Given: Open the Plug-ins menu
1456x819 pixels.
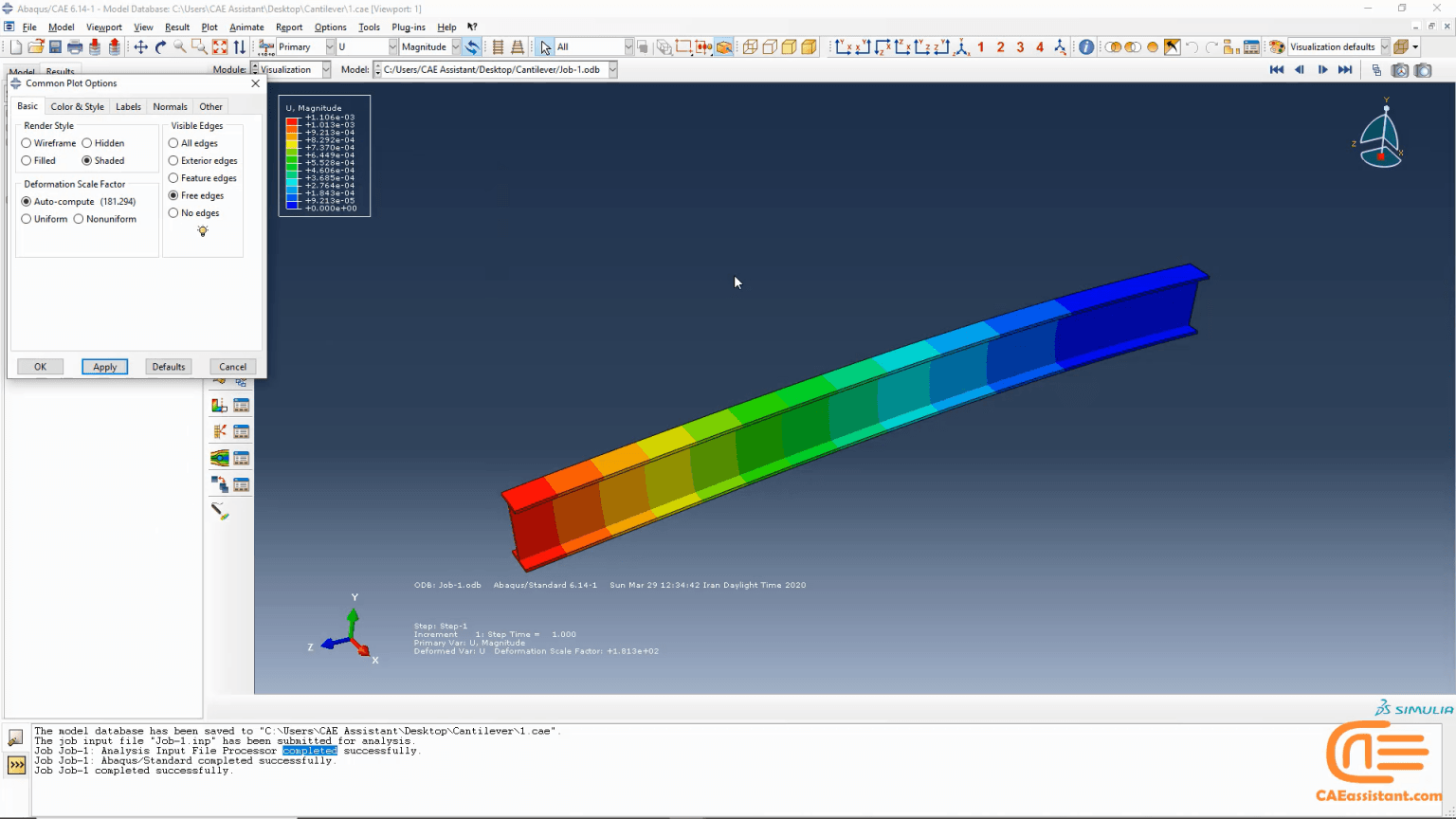Looking at the screenshot, I should (x=409, y=27).
